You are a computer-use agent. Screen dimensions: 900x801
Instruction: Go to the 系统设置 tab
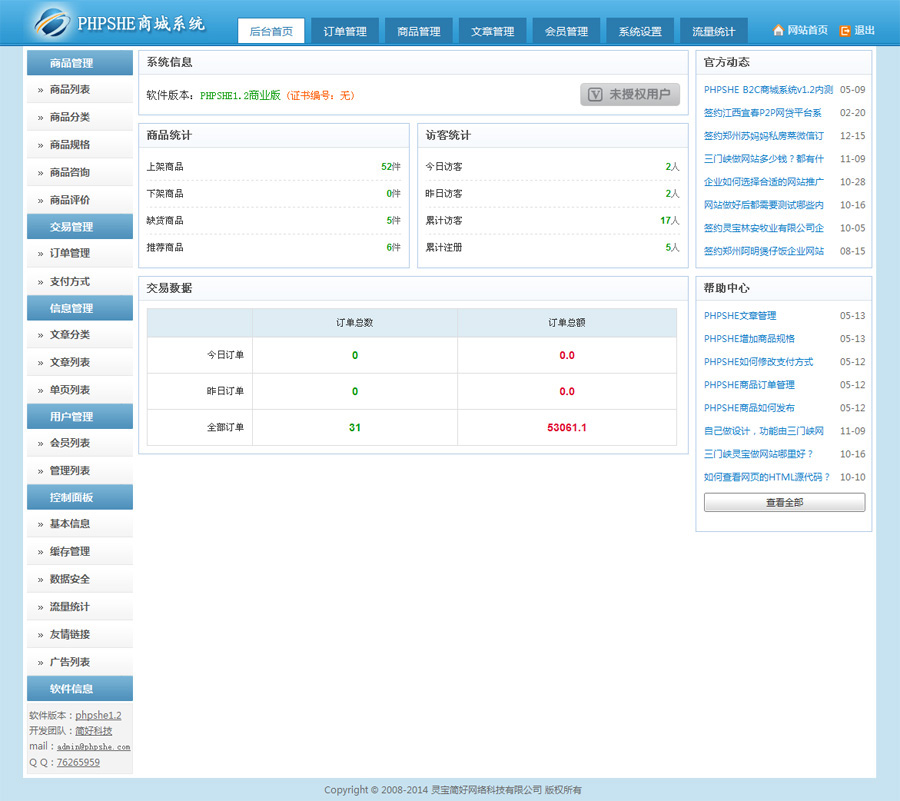click(x=640, y=31)
